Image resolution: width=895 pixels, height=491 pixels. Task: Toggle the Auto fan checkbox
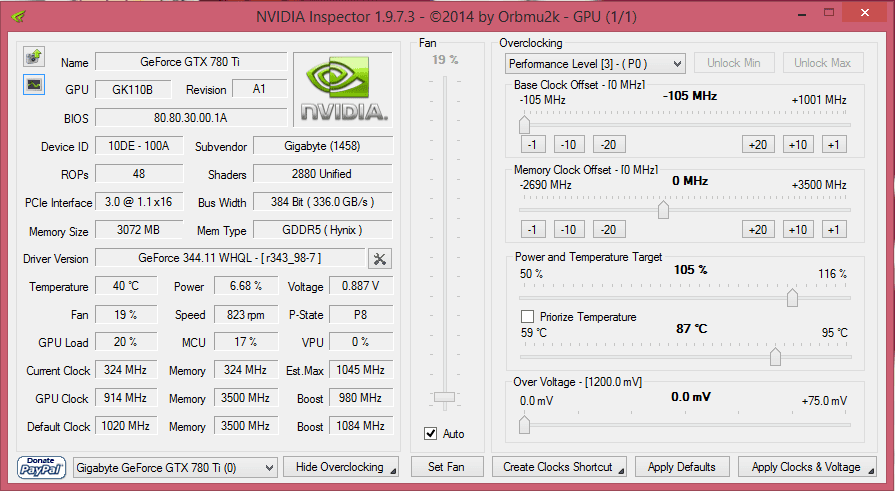point(431,434)
